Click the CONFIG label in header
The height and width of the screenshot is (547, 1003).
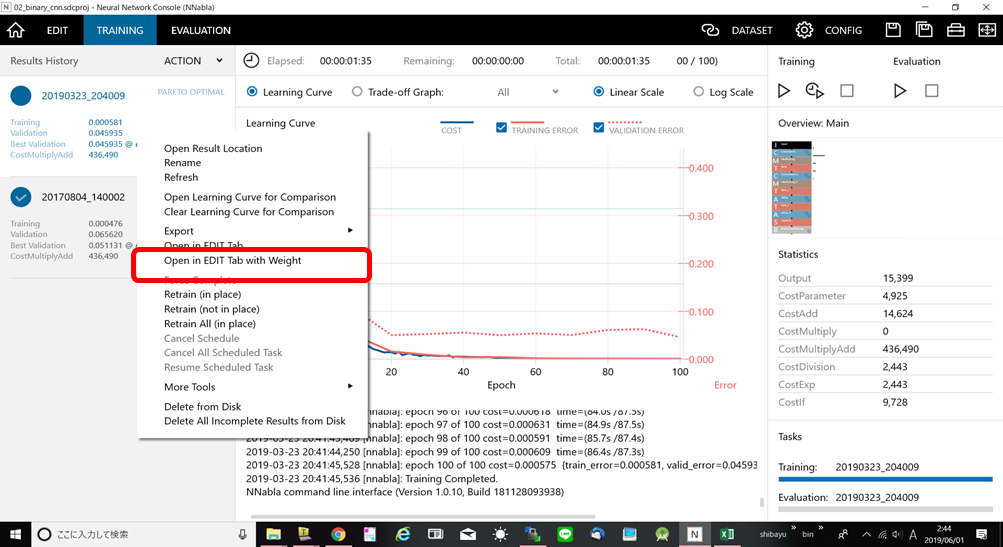tap(843, 30)
